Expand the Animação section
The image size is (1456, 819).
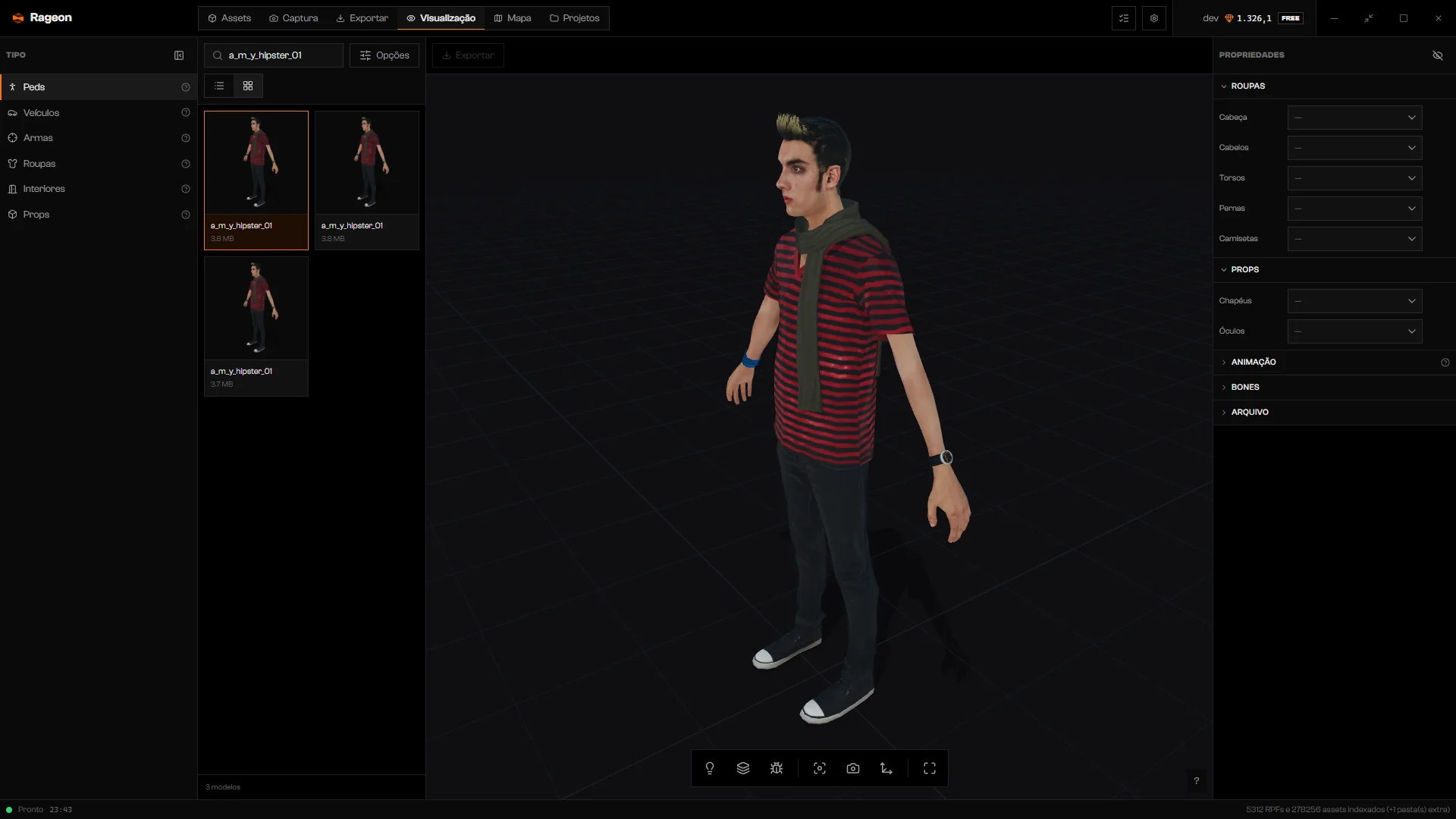coord(1334,362)
